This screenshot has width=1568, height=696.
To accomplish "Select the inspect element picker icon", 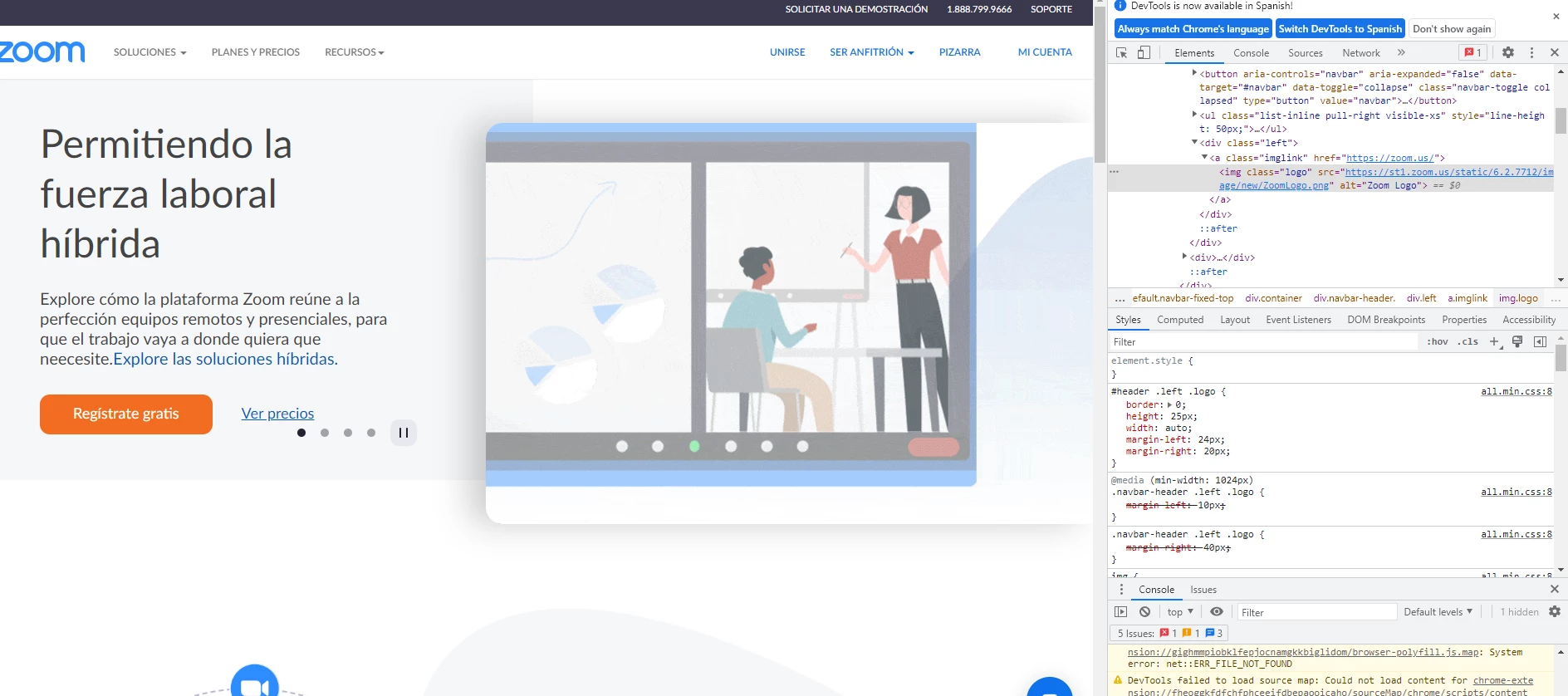I will [1122, 52].
